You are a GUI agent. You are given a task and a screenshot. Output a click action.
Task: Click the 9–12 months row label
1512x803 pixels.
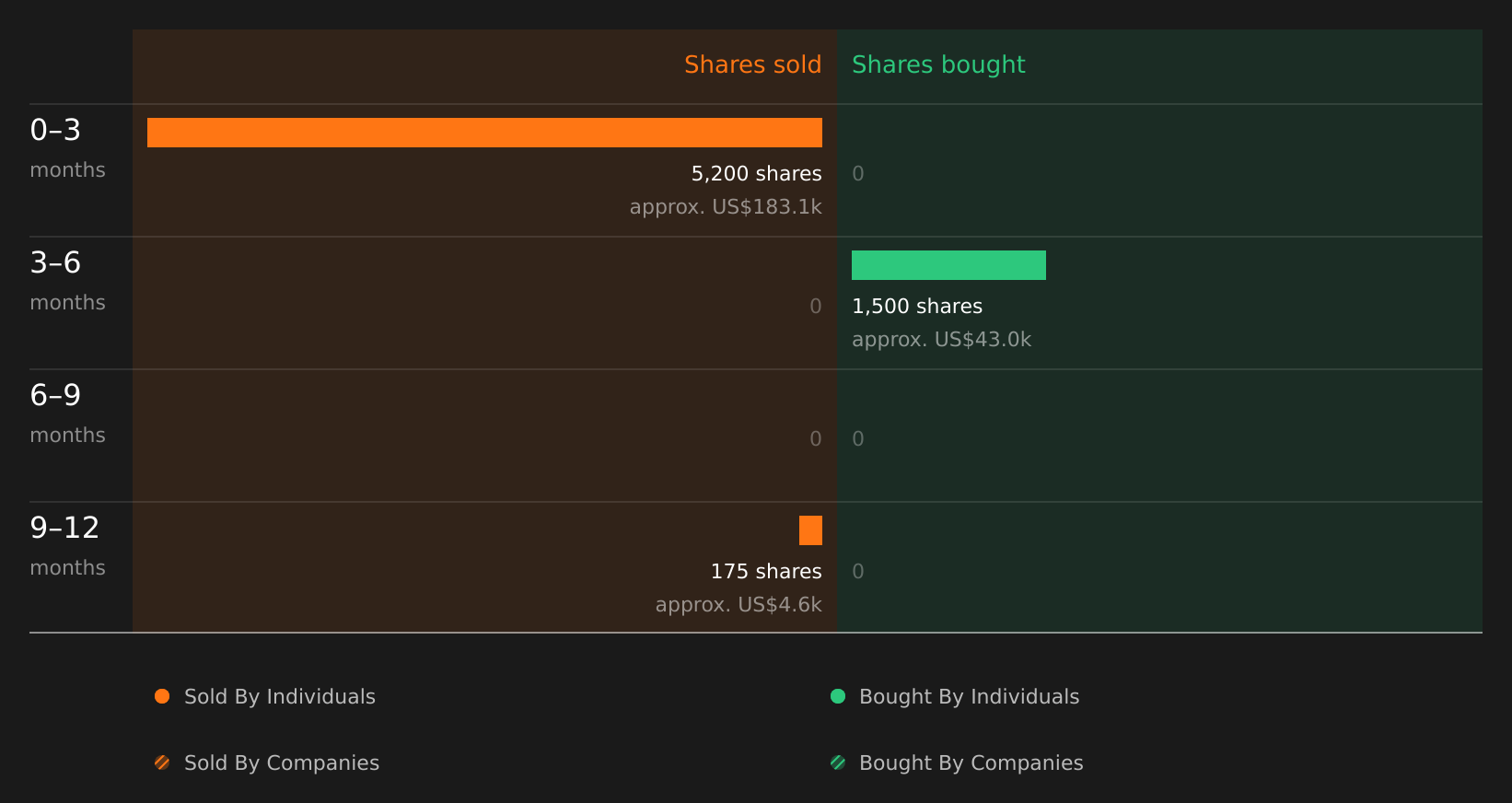[67, 546]
